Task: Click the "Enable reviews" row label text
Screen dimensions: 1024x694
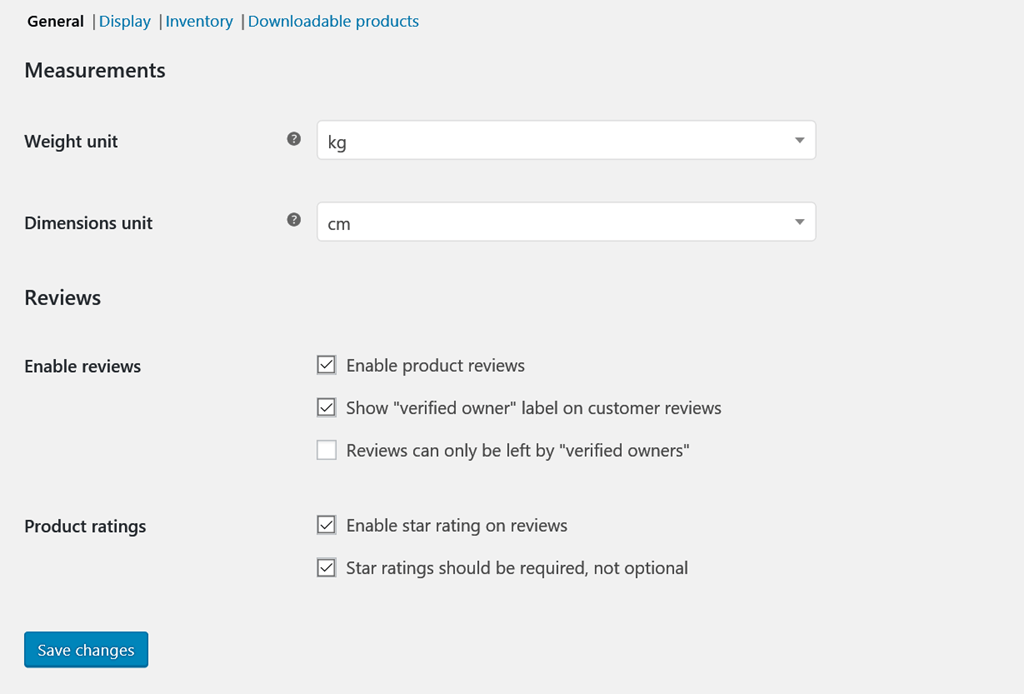Action: [82, 366]
